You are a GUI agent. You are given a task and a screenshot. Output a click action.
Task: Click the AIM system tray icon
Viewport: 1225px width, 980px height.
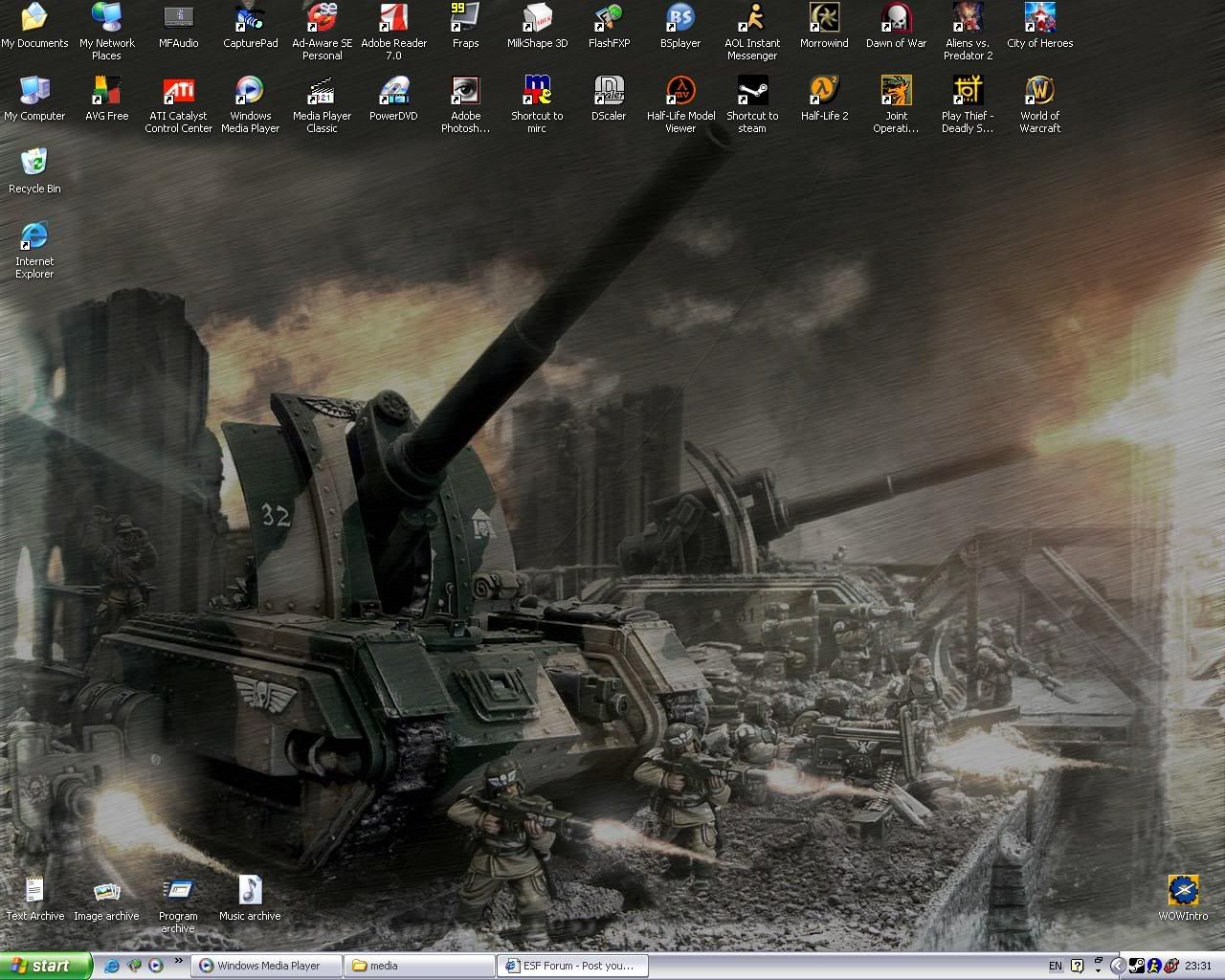pos(1153,966)
